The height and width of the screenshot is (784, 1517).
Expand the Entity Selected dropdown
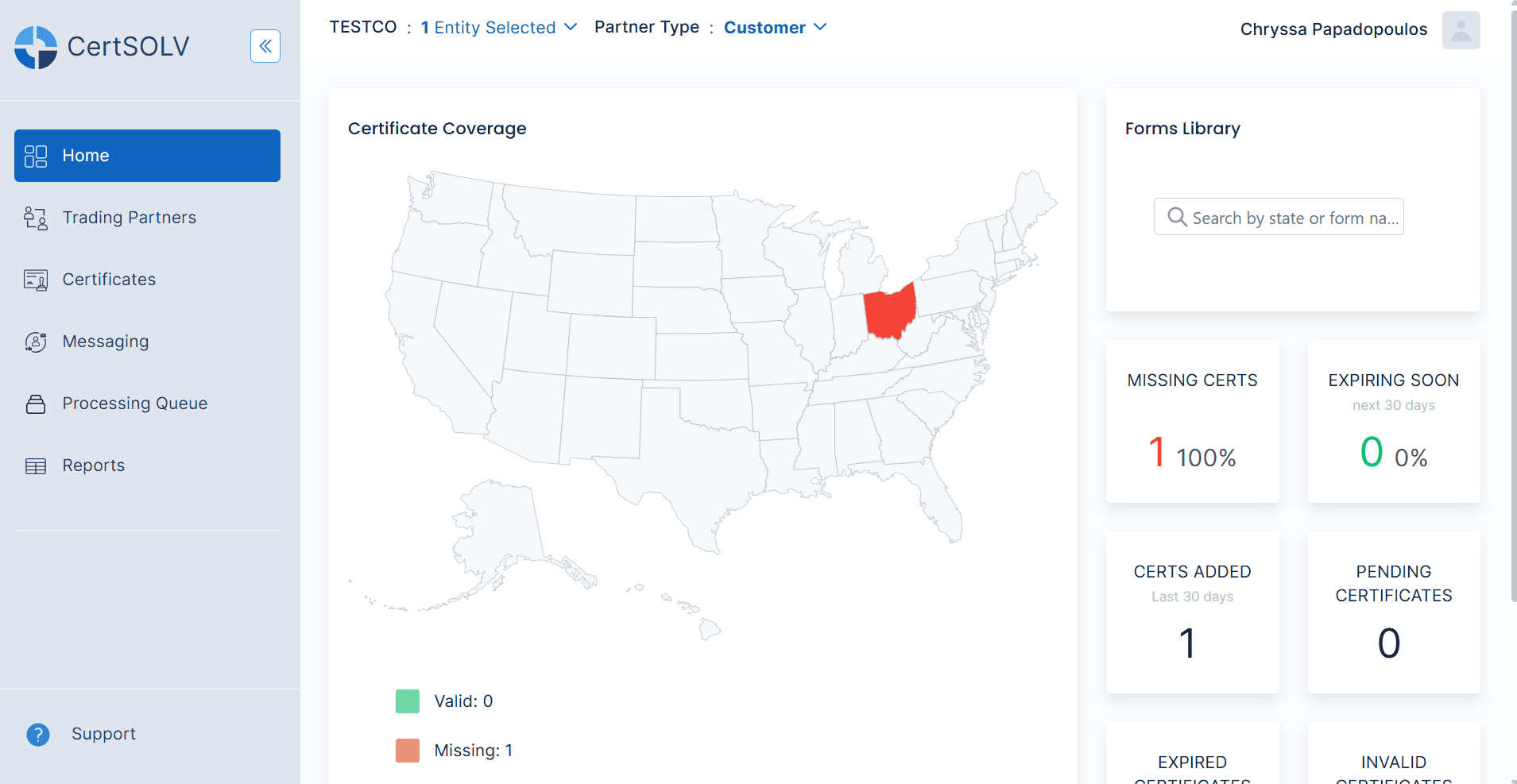point(499,27)
